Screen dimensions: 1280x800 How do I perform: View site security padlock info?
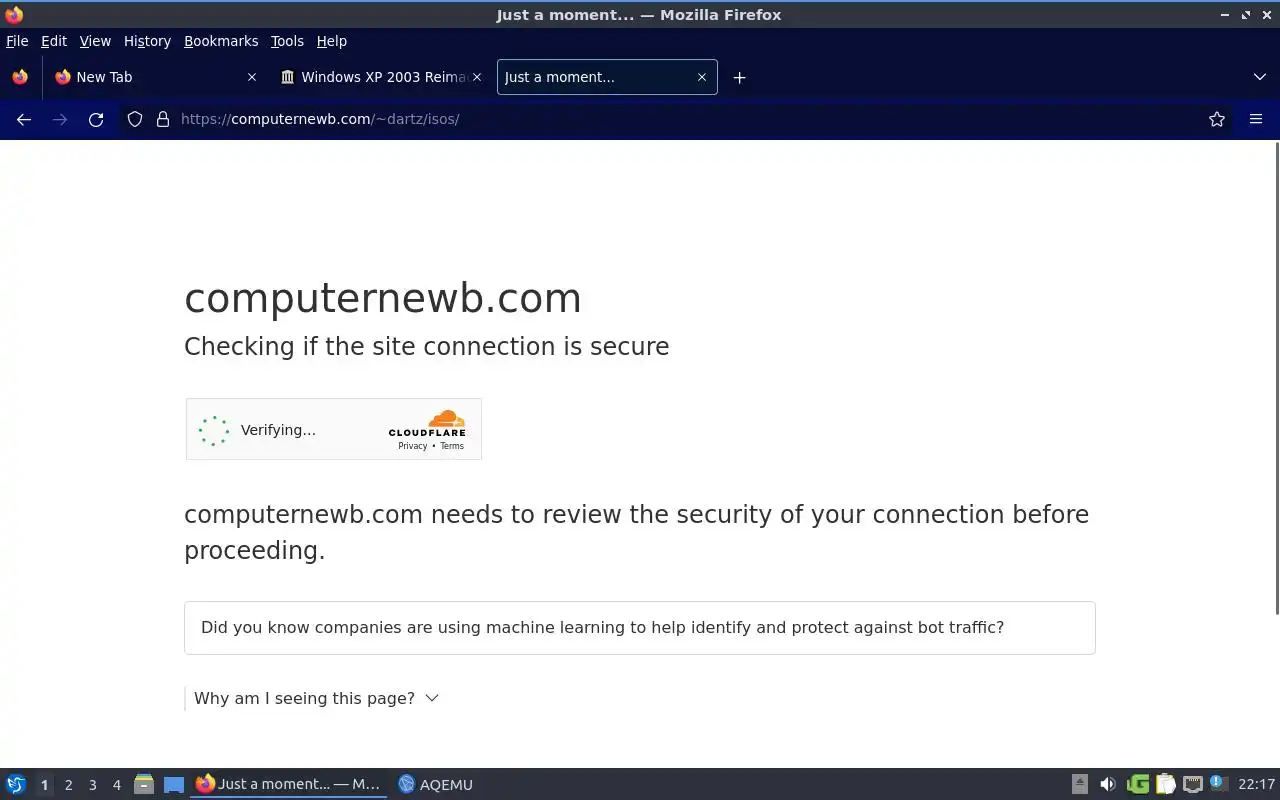(163, 119)
